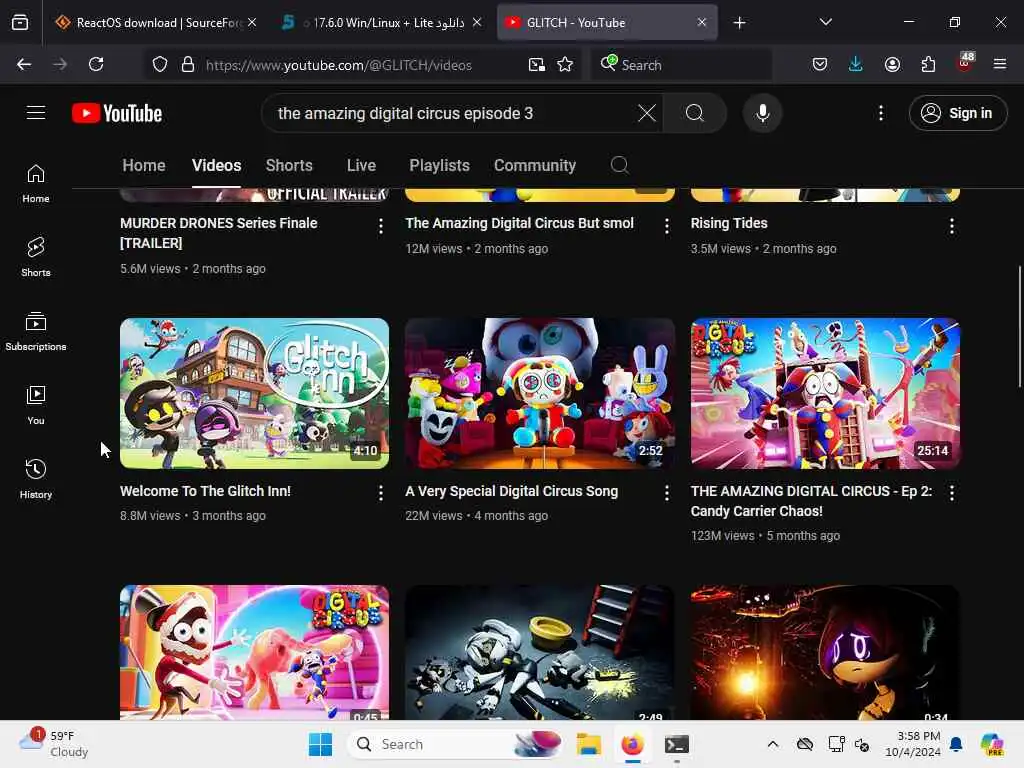
Task: Open the Windows Start menu
Action: (x=320, y=744)
